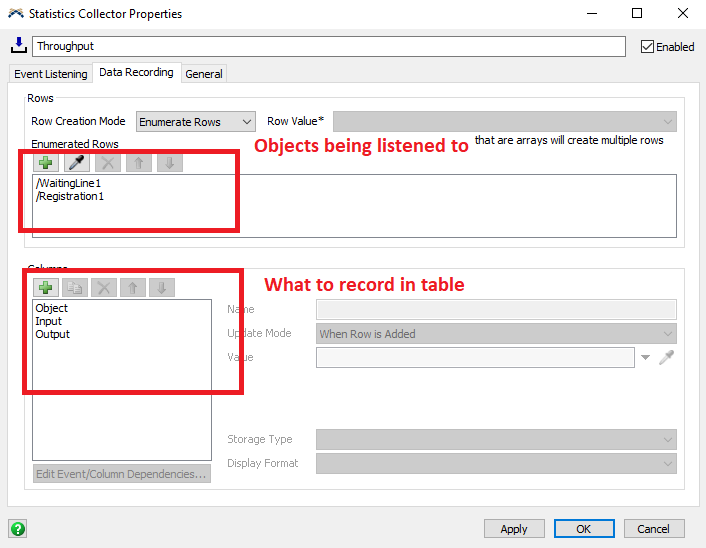Screen dimensions: 706x548
Task: Click the Cancel button
Action: tap(654, 529)
